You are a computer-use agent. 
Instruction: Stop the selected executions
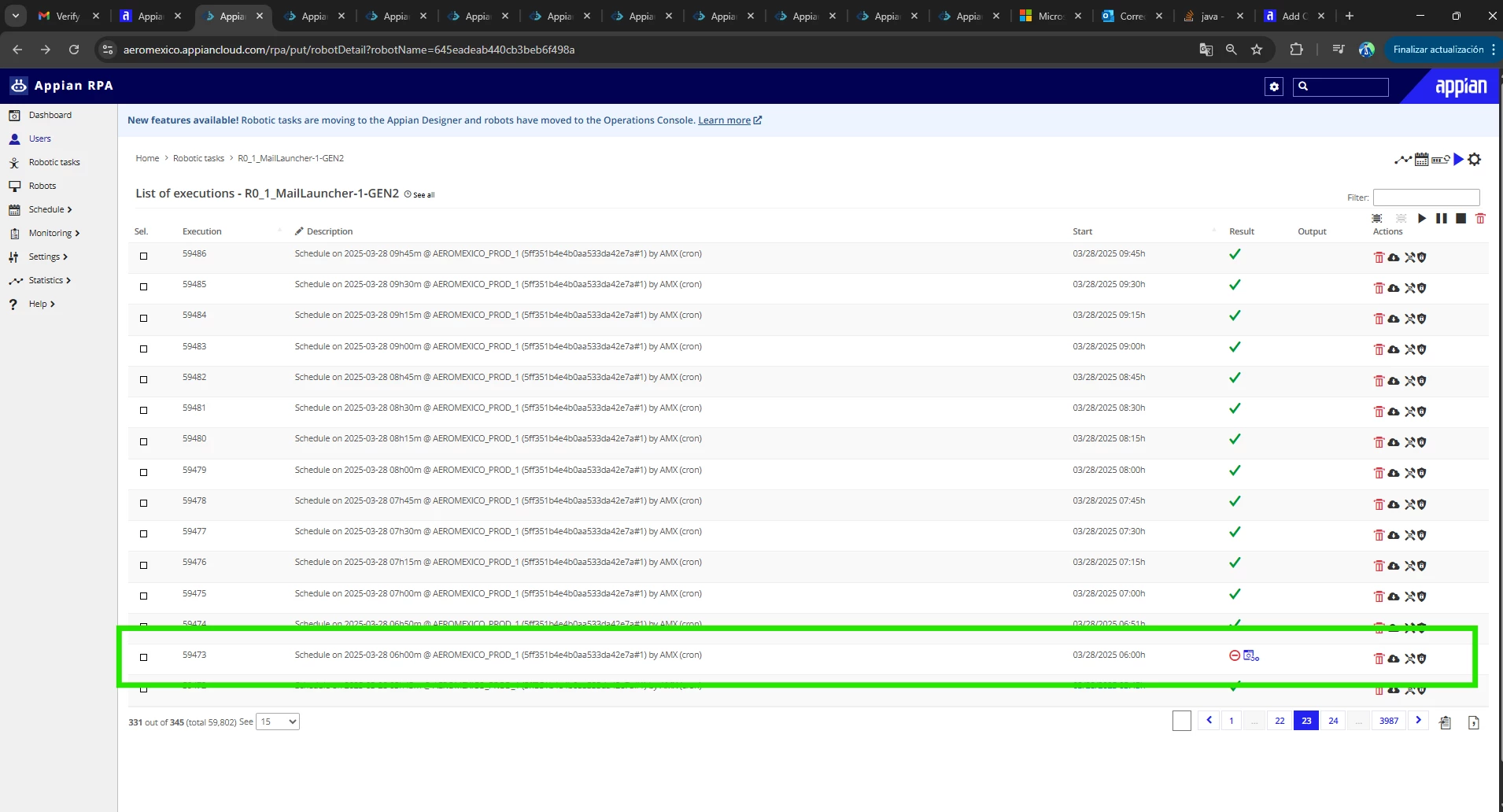click(x=1461, y=219)
